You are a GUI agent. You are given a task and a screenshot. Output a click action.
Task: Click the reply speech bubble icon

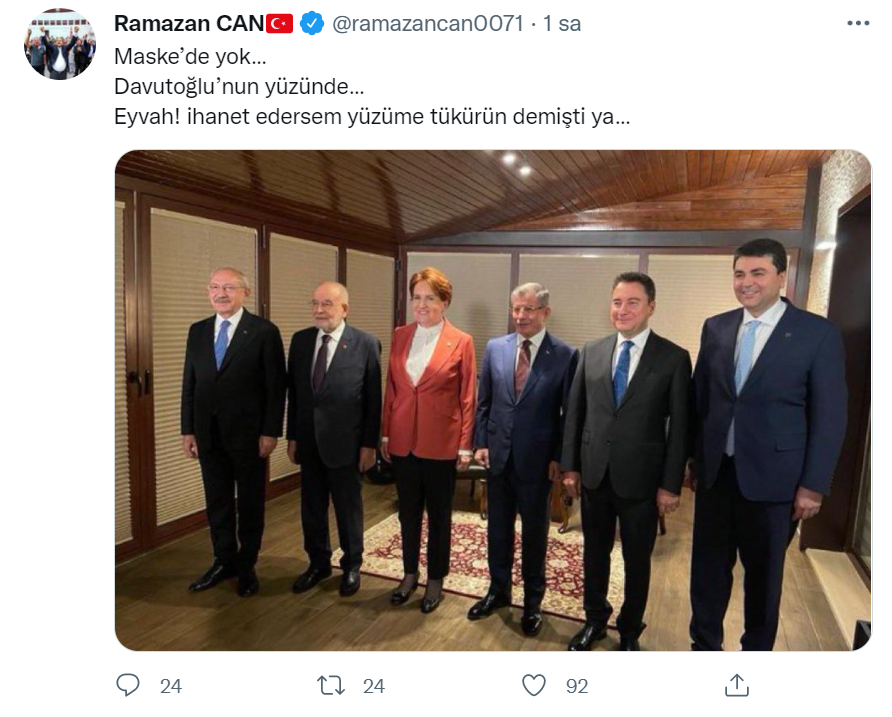[127, 685]
